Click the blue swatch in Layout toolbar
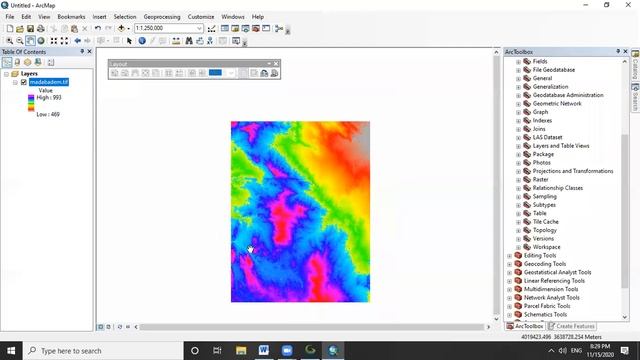 (215, 73)
